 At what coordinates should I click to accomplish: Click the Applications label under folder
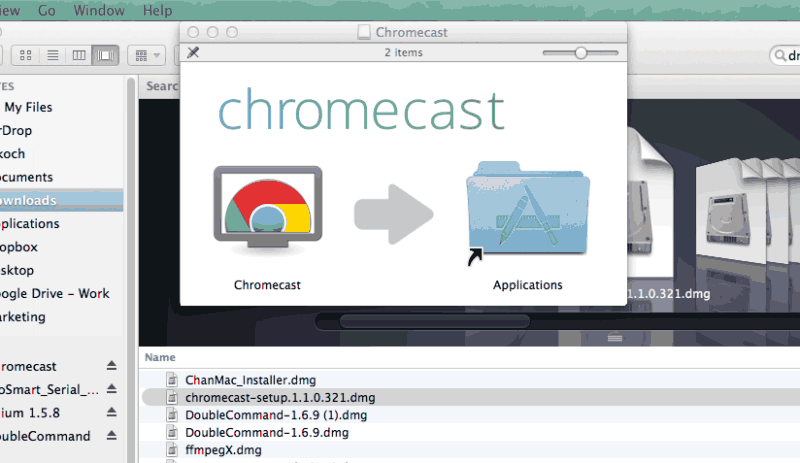click(528, 285)
